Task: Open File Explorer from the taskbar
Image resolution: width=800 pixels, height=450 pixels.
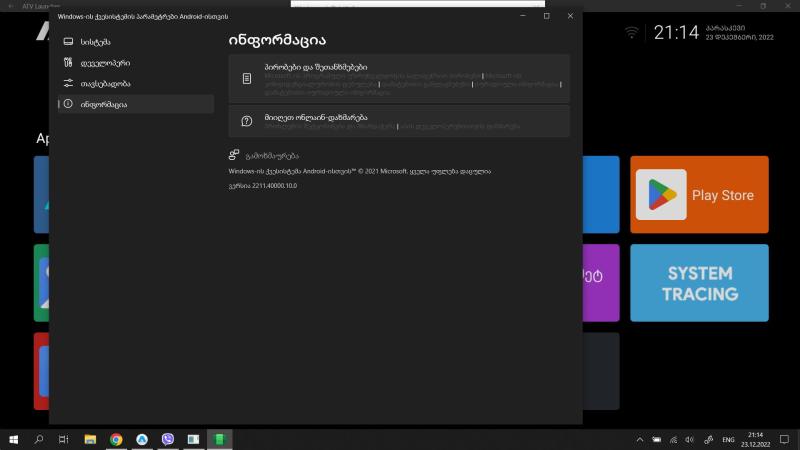Action: (x=90, y=439)
